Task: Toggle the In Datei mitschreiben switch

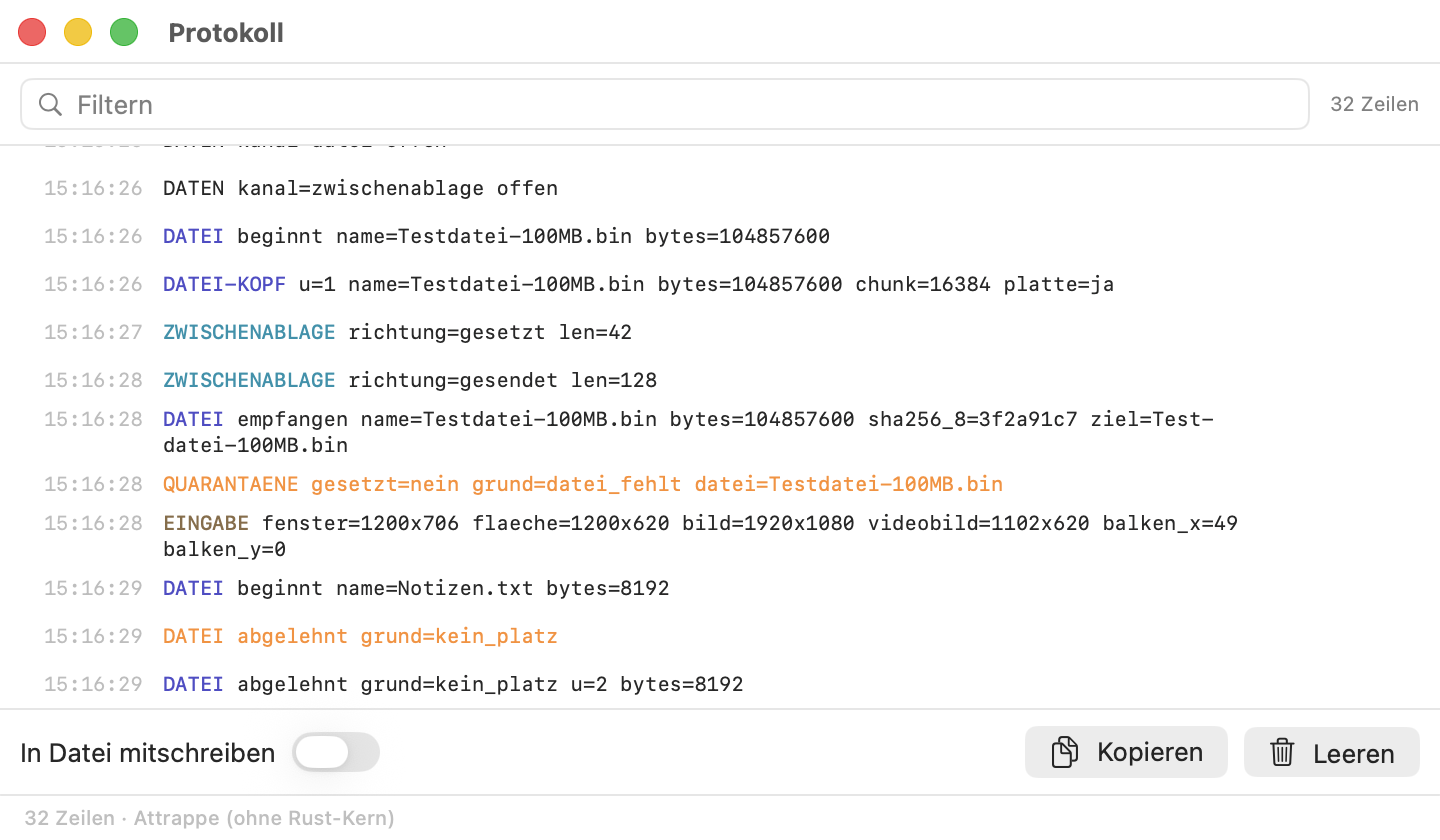Action: coord(336,752)
